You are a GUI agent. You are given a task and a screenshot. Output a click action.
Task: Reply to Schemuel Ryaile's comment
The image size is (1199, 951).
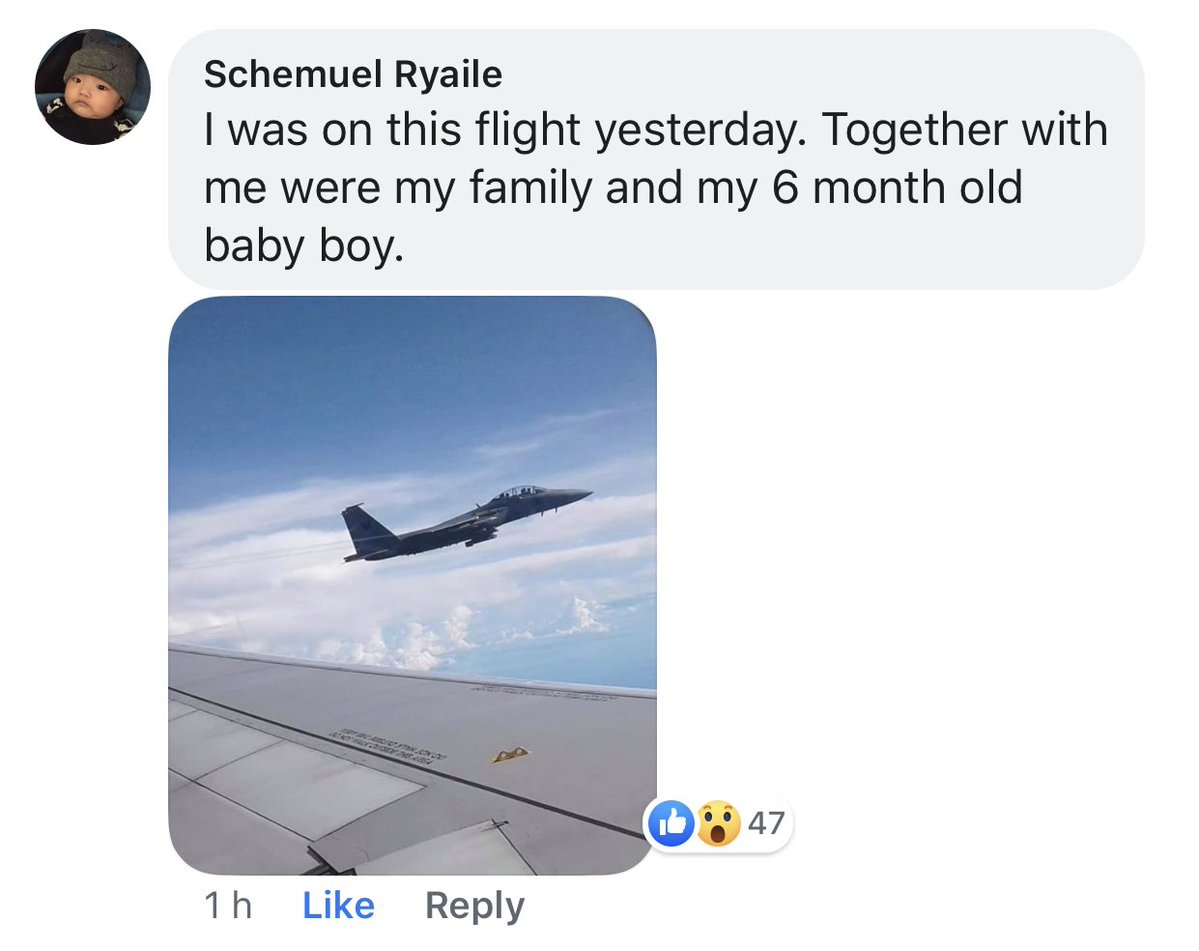click(475, 907)
